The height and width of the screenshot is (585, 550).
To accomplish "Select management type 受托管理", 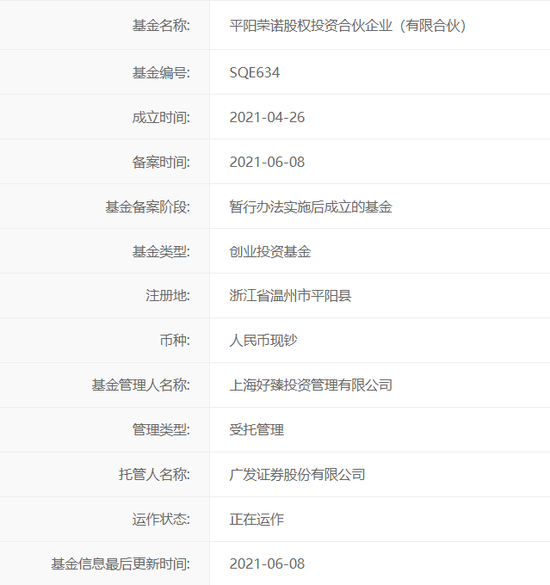I will click(256, 430).
